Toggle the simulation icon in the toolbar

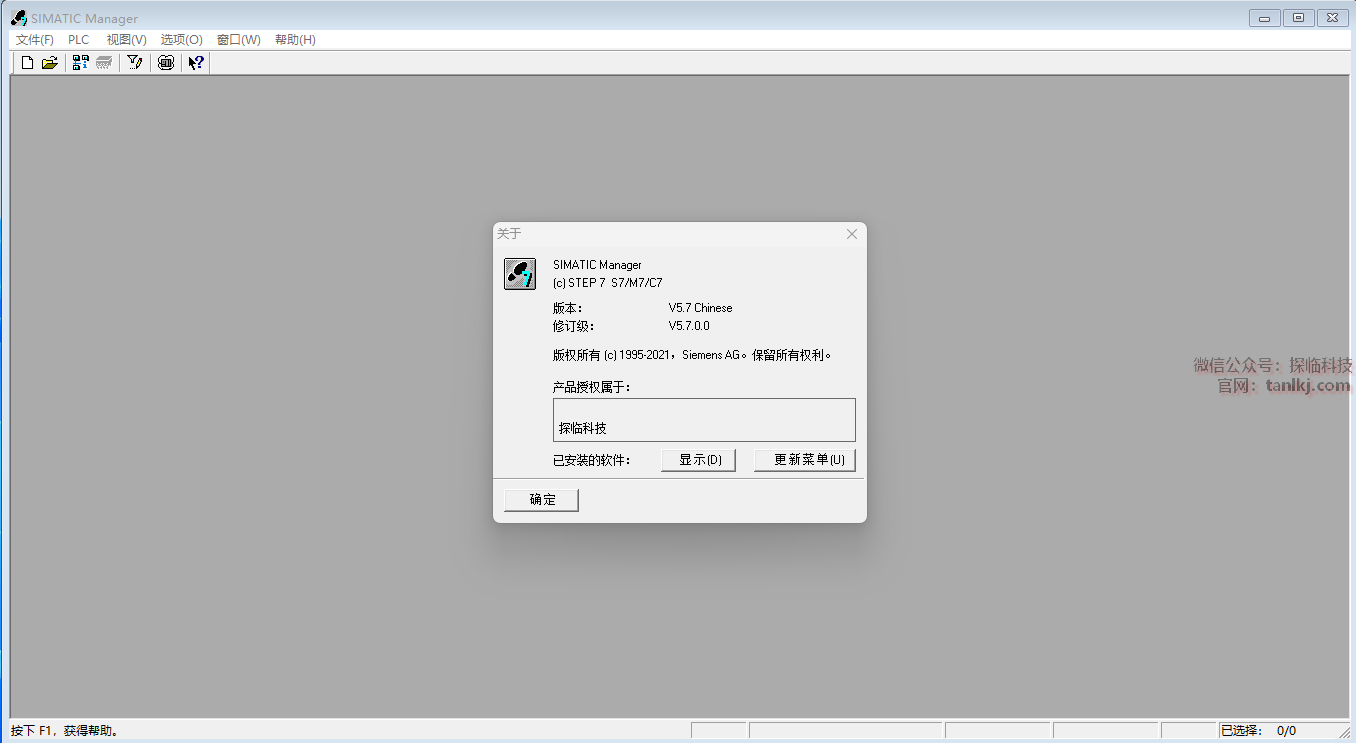click(166, 63)
